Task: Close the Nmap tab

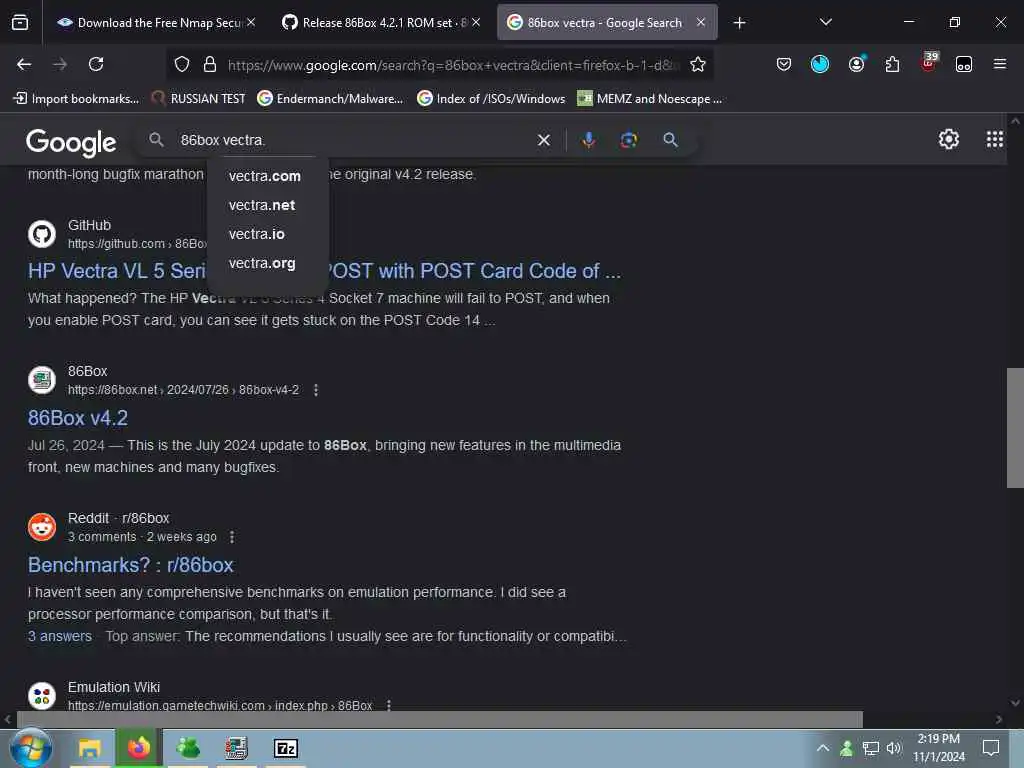Action: [x=251, y=22]
